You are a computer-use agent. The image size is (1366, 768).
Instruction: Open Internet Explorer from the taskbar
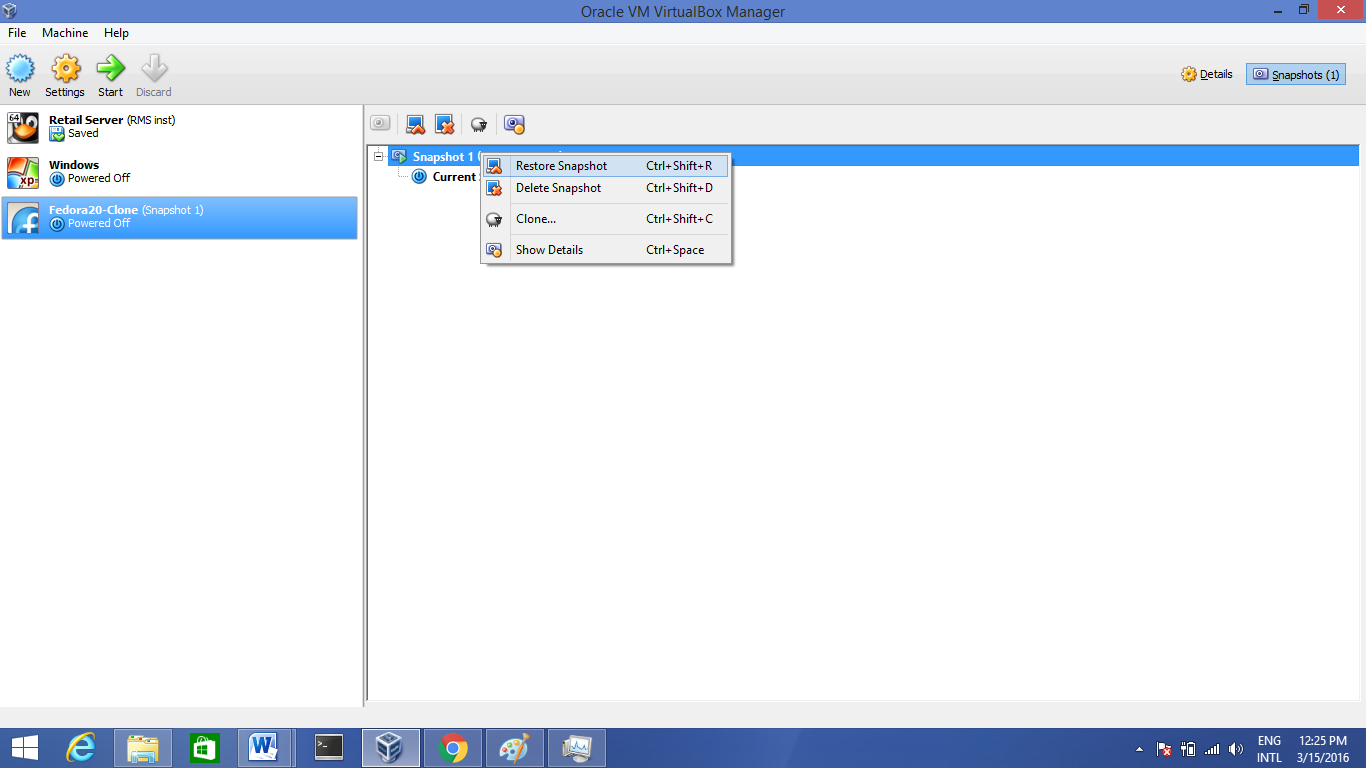point(81,748)
